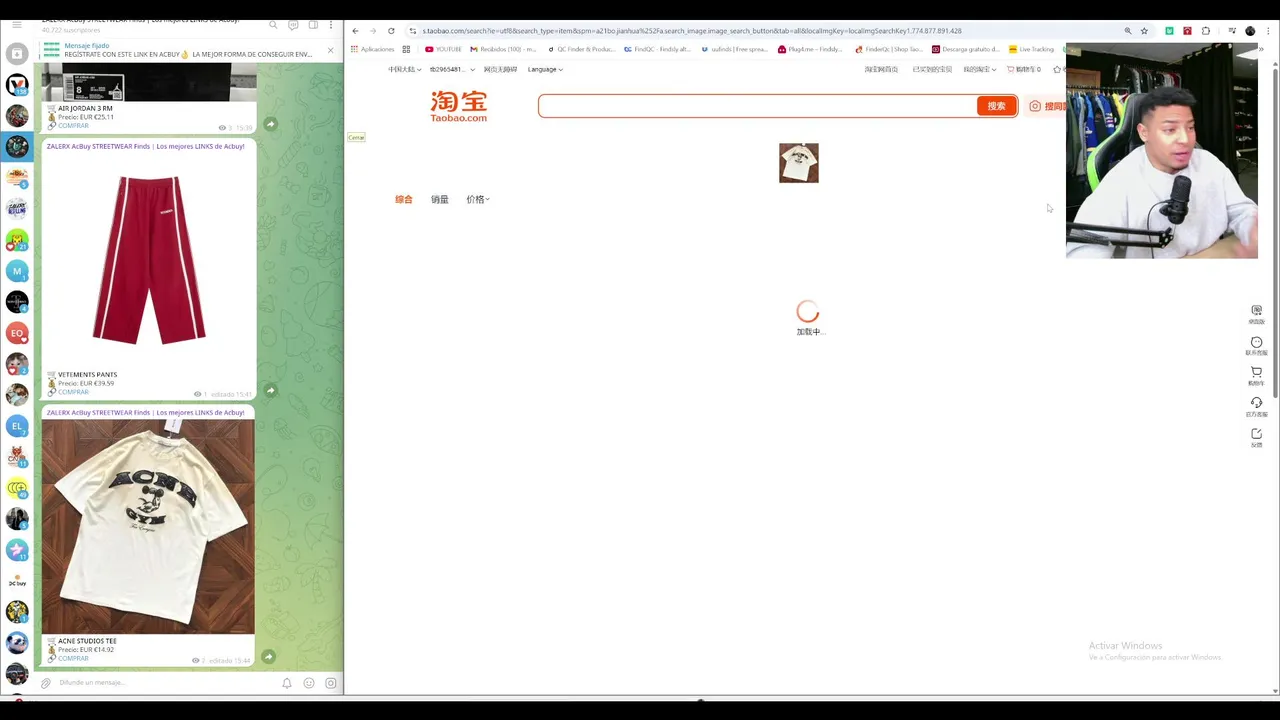The image size is (1280, 720).
Task: Open the Telegram channel live chat icon
Action: coord(293,25)
